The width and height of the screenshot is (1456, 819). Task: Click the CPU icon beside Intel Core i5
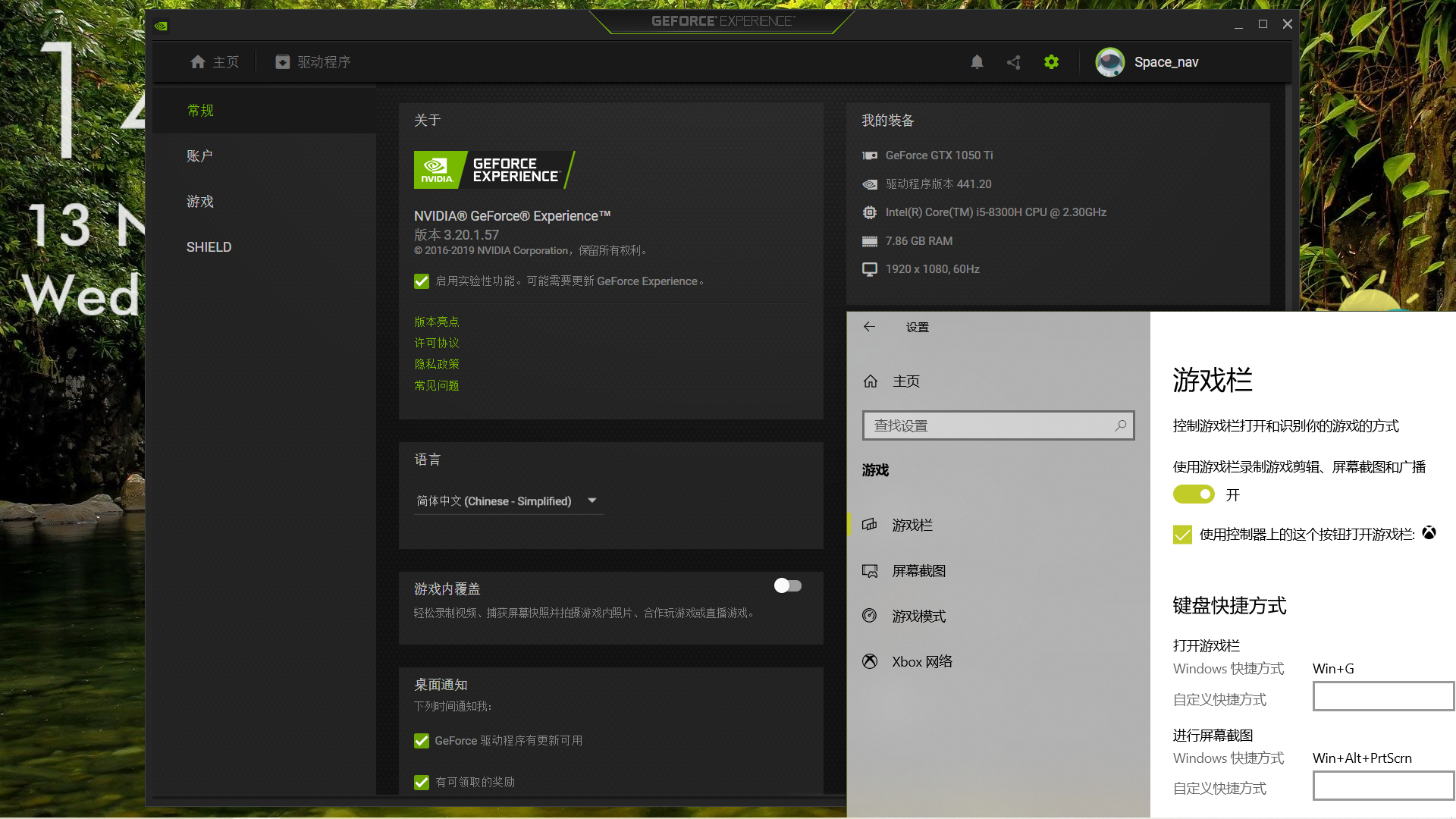pos(870,212)
